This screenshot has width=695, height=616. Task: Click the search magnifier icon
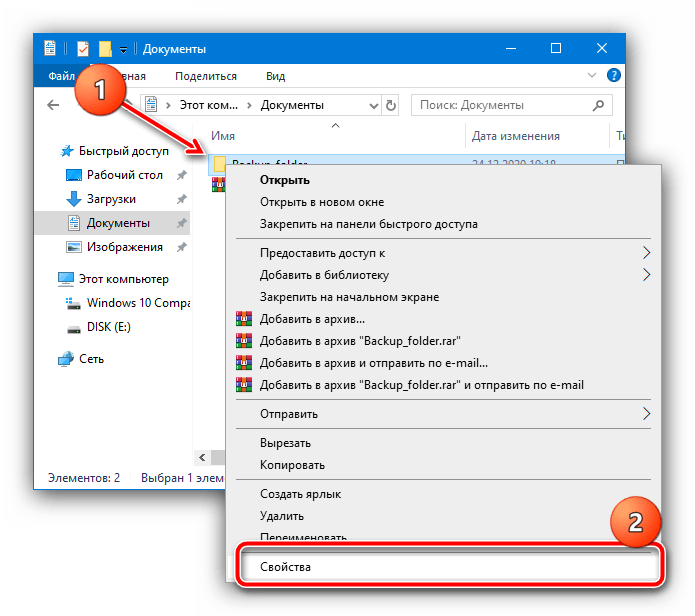(598, 105)
